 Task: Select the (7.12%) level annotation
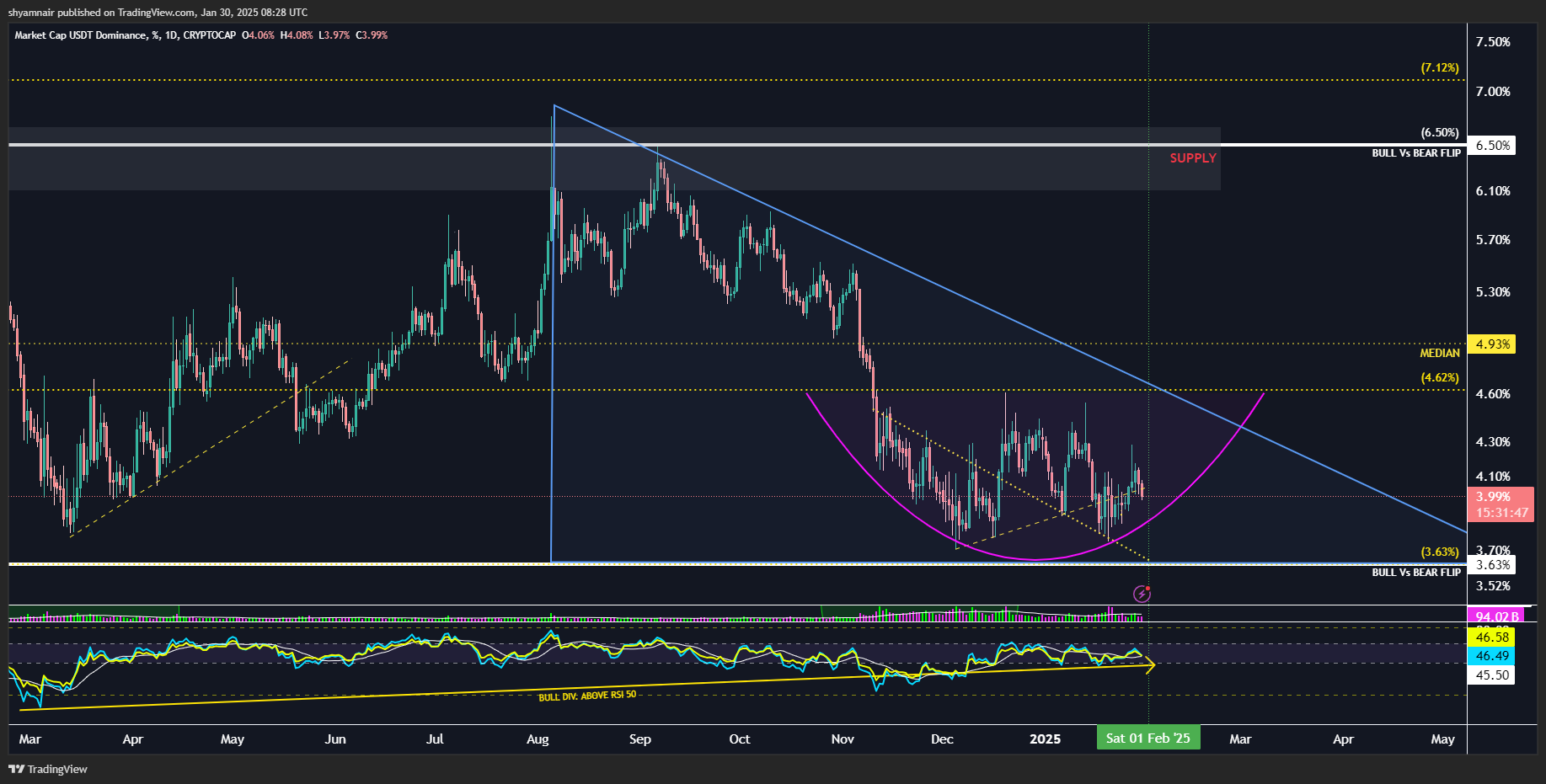[x=1440, y=67]
